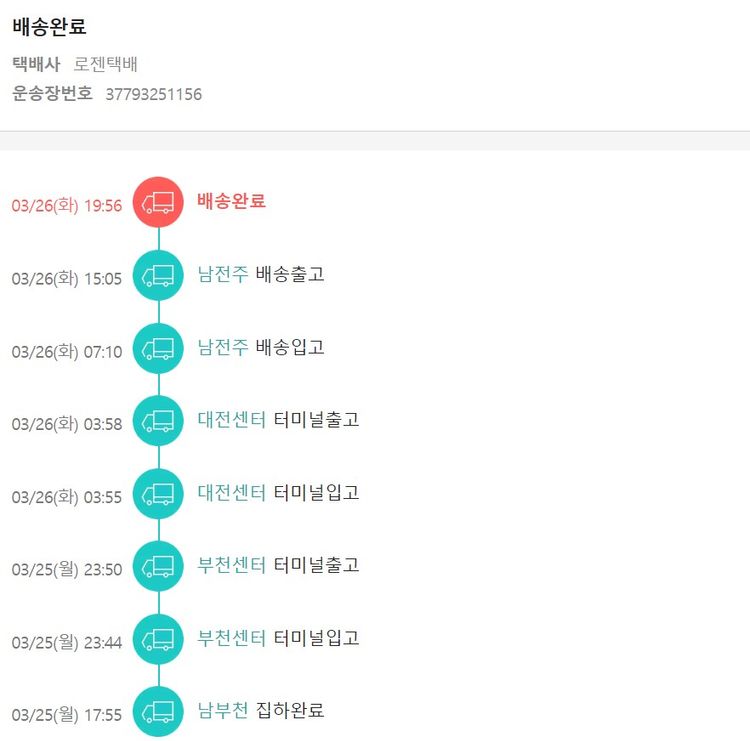Click the red 배송완료 status text

tap(232, 201)
